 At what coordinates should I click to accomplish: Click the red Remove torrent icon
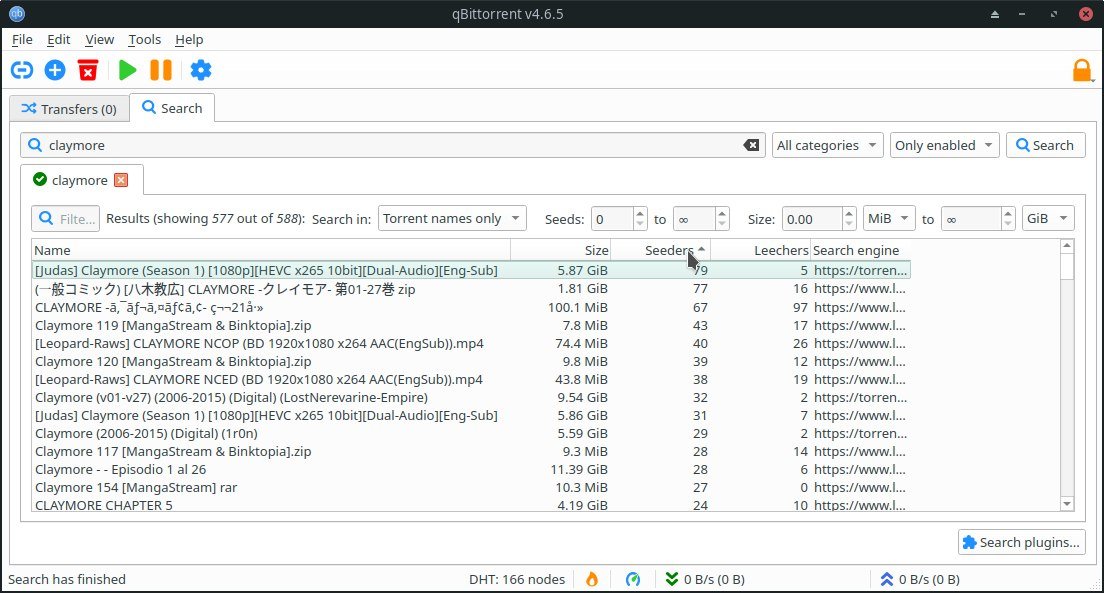tap(89, 70)
